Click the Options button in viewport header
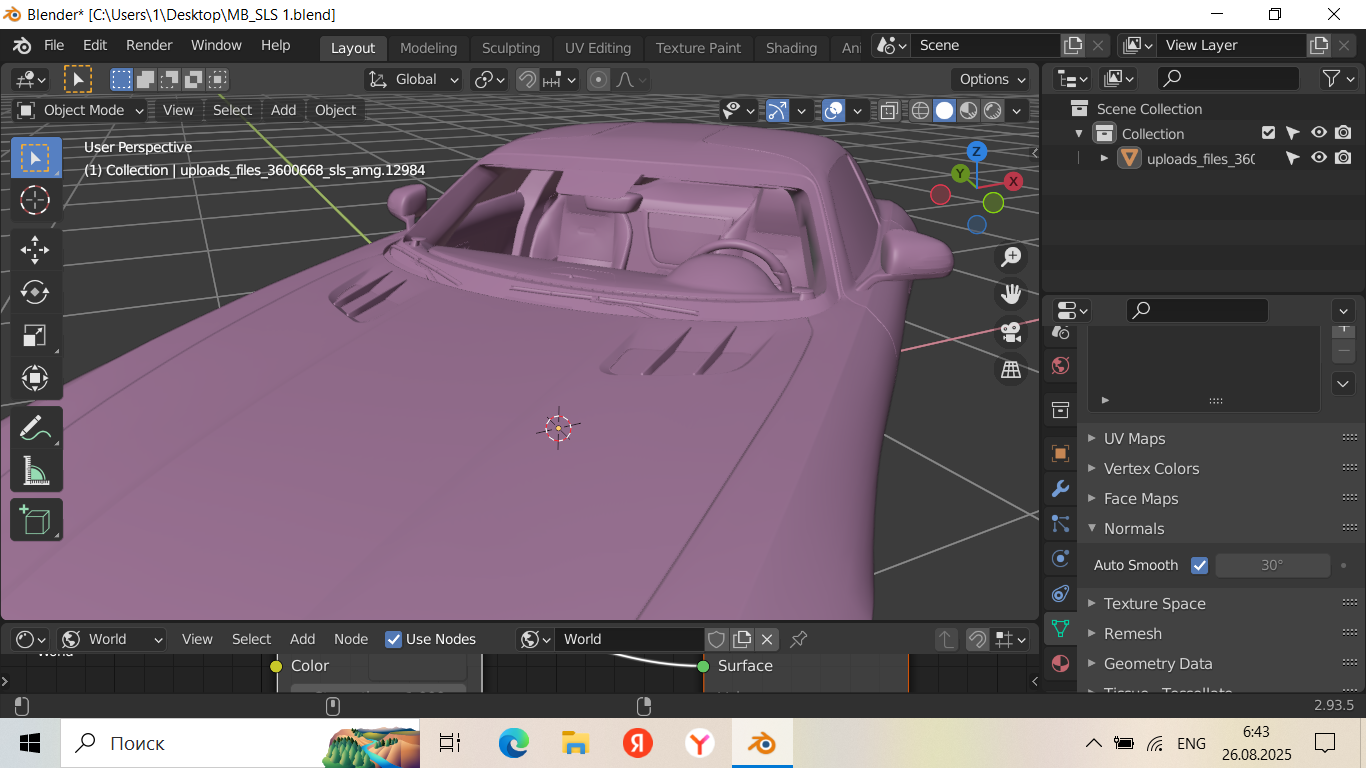This screenshot has width=1366, height=768. click(x=992, y=79)
